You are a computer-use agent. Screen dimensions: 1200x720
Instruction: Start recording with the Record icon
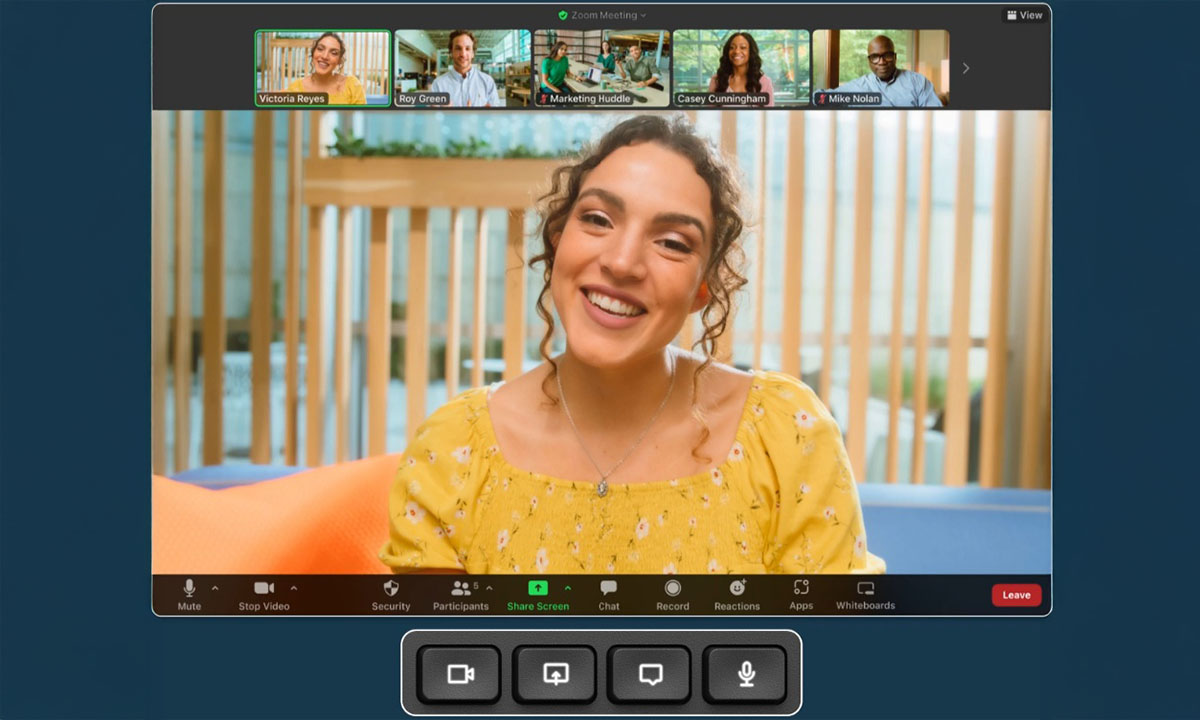point(673,589)
